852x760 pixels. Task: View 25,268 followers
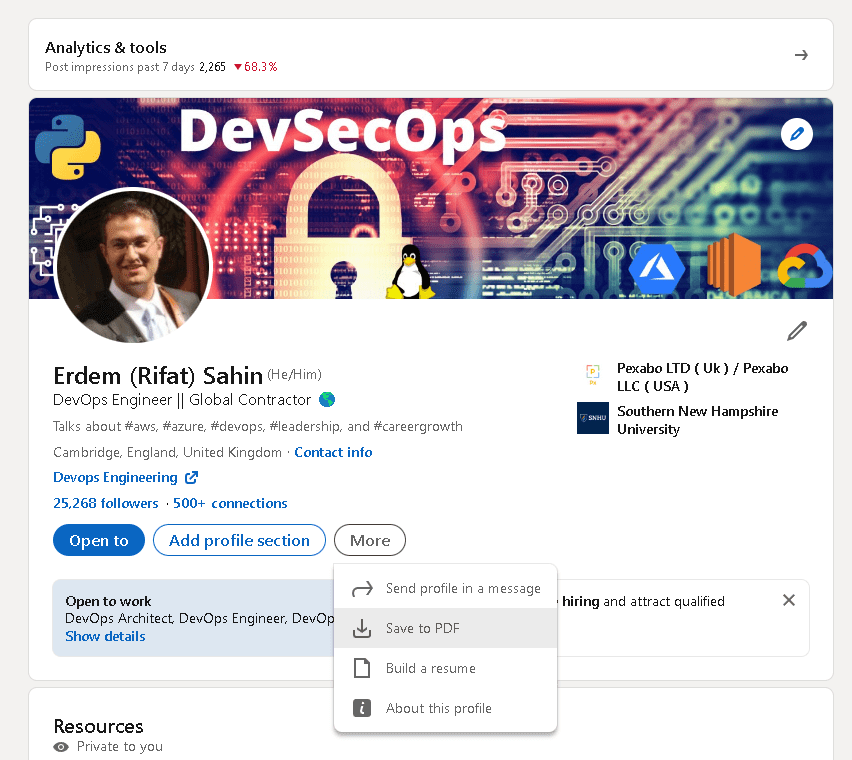point(105,503)
